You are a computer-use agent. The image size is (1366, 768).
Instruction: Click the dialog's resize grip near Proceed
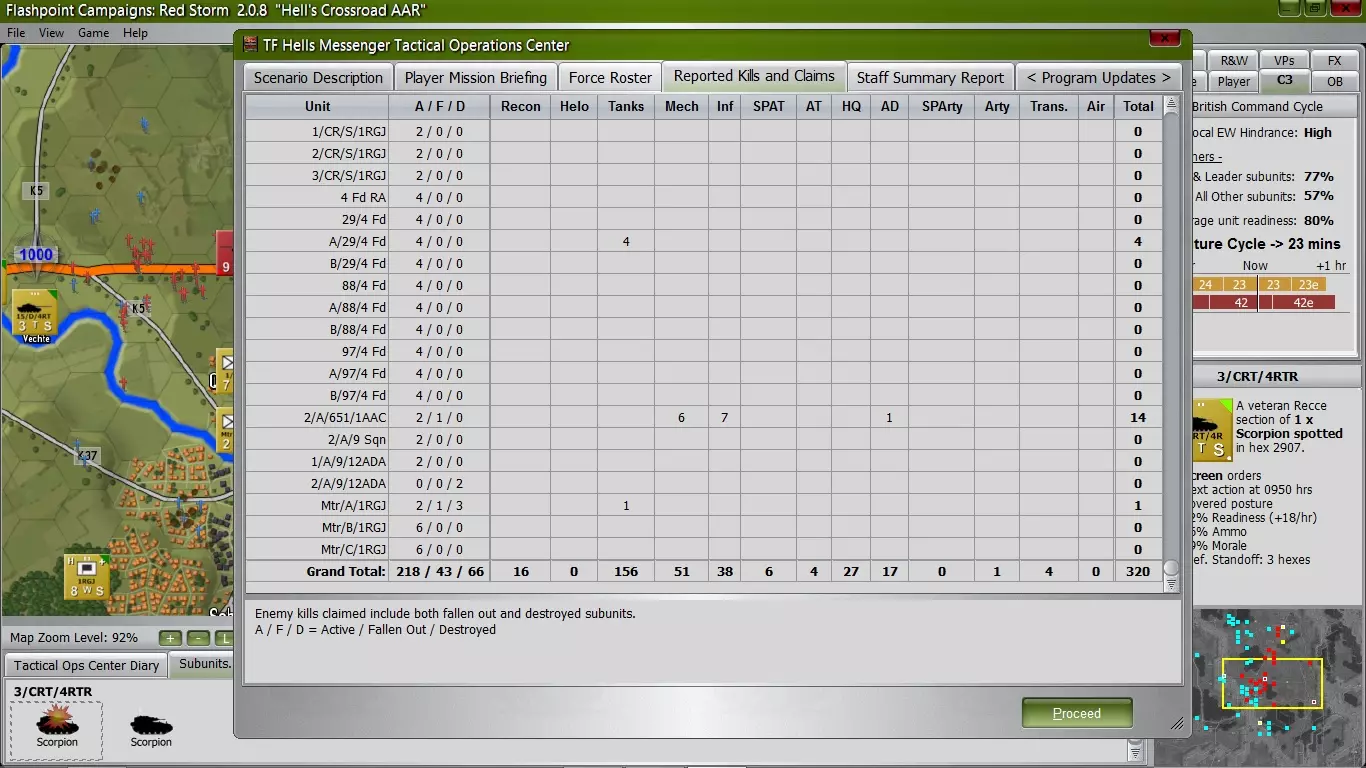(1177, 722)
